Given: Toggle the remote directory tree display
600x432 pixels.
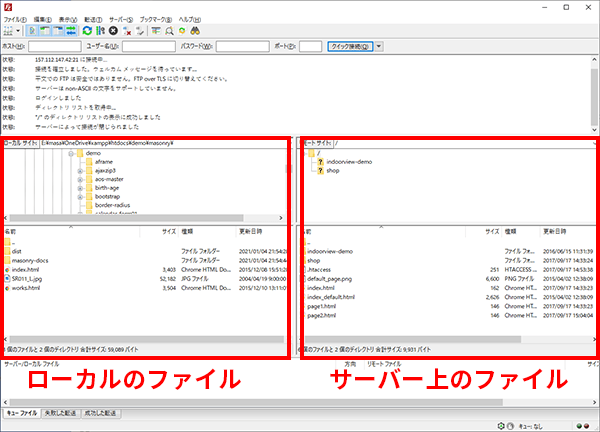Looking at the screenshot, I should click(58, 31).
